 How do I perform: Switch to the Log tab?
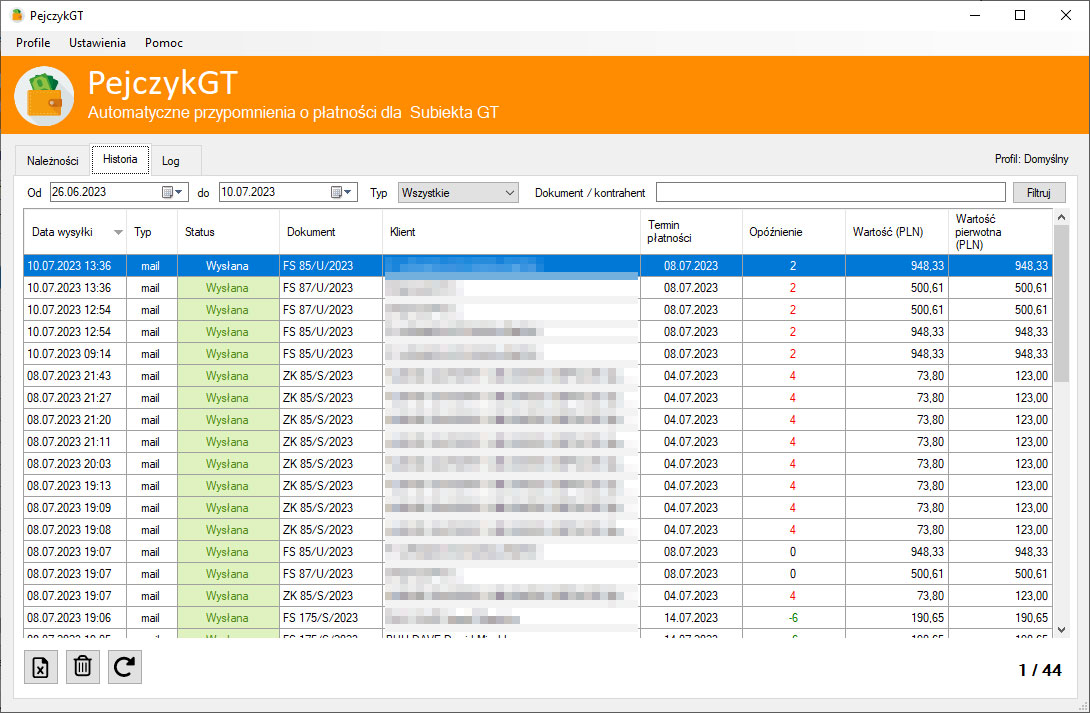(171, 161)
